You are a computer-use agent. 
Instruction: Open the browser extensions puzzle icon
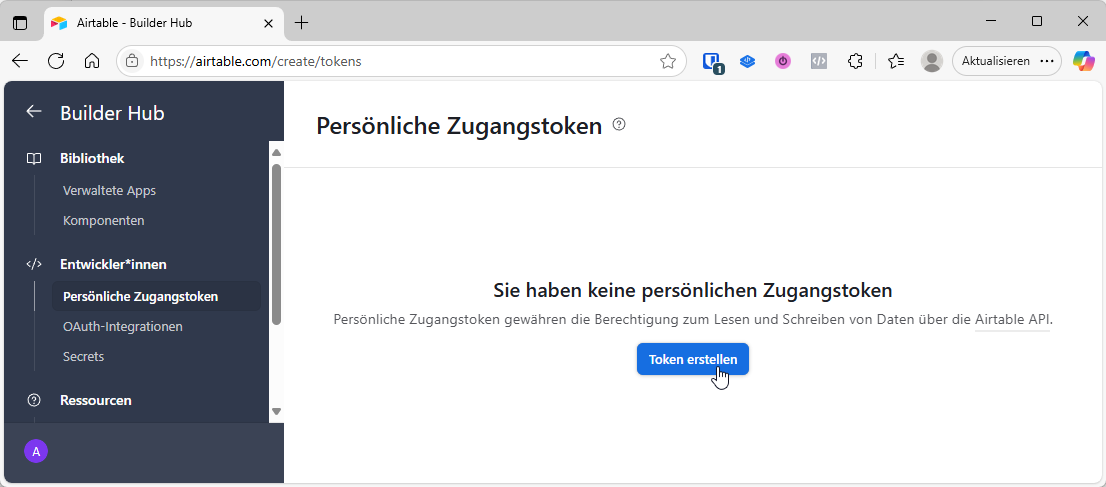click(855, 61)
